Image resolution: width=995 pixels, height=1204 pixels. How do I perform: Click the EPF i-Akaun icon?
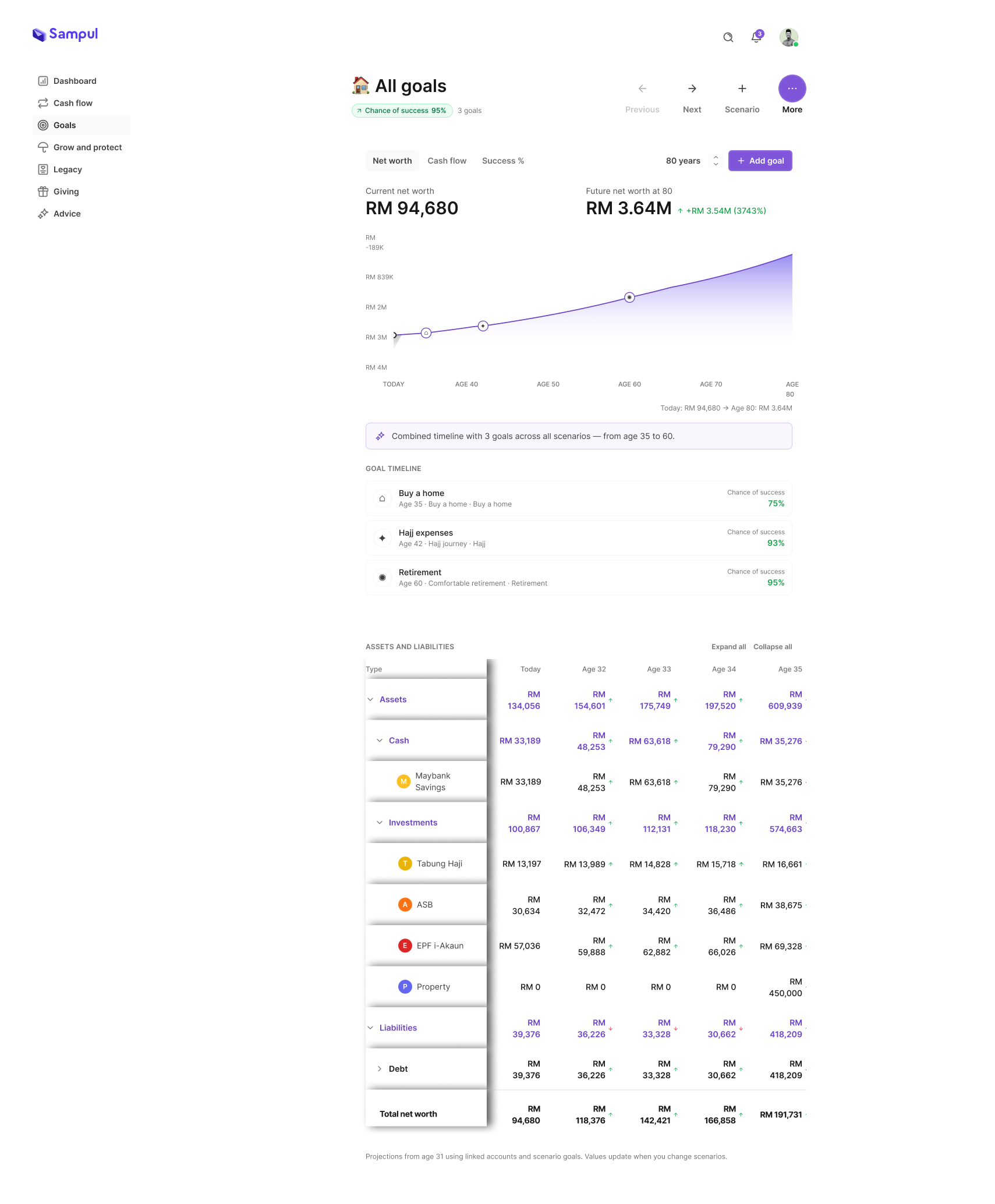[x=405, y=946]
